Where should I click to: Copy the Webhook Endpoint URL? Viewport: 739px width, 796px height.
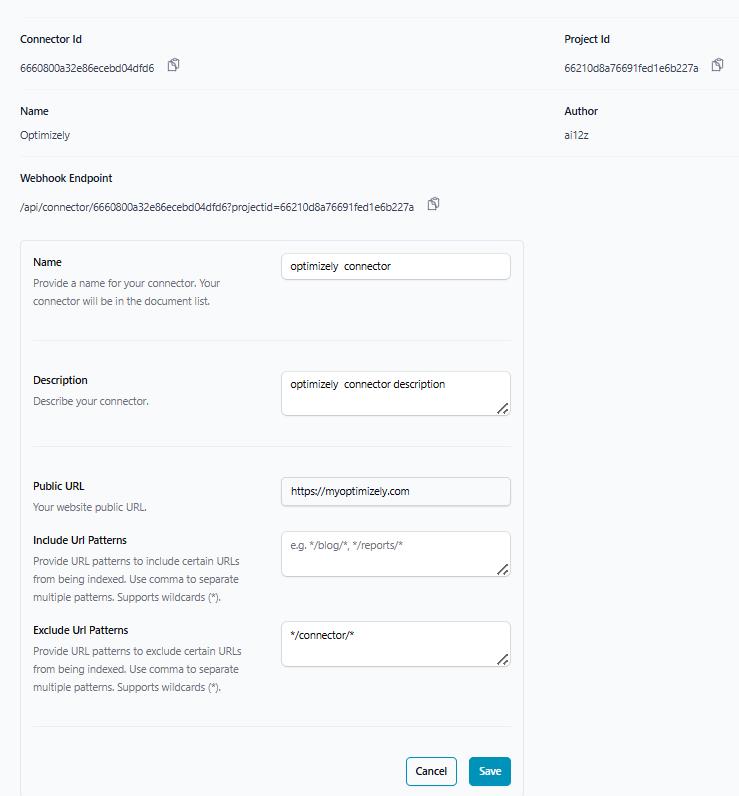(x=433, y=204)
